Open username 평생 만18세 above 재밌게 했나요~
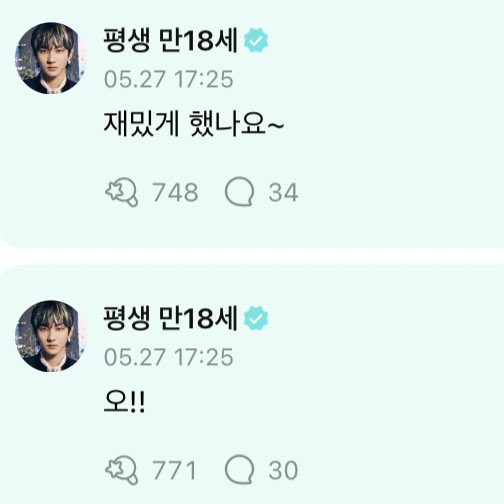Image resolution: width=504 pixels, height=504 pixels. coord(170,40)
